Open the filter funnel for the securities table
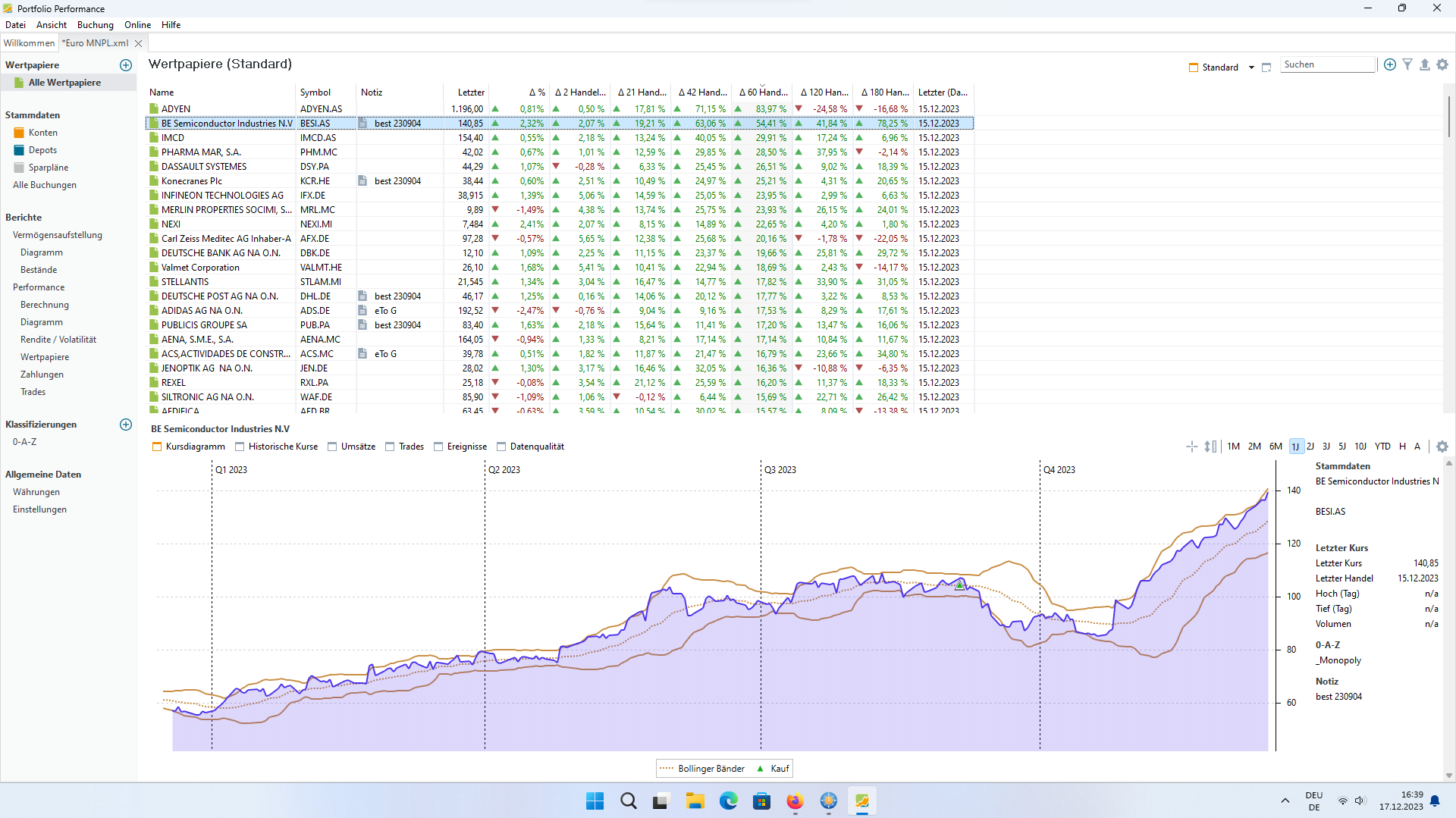Viewport: 1456px width, 818px height. click(x=1407, y=64)
